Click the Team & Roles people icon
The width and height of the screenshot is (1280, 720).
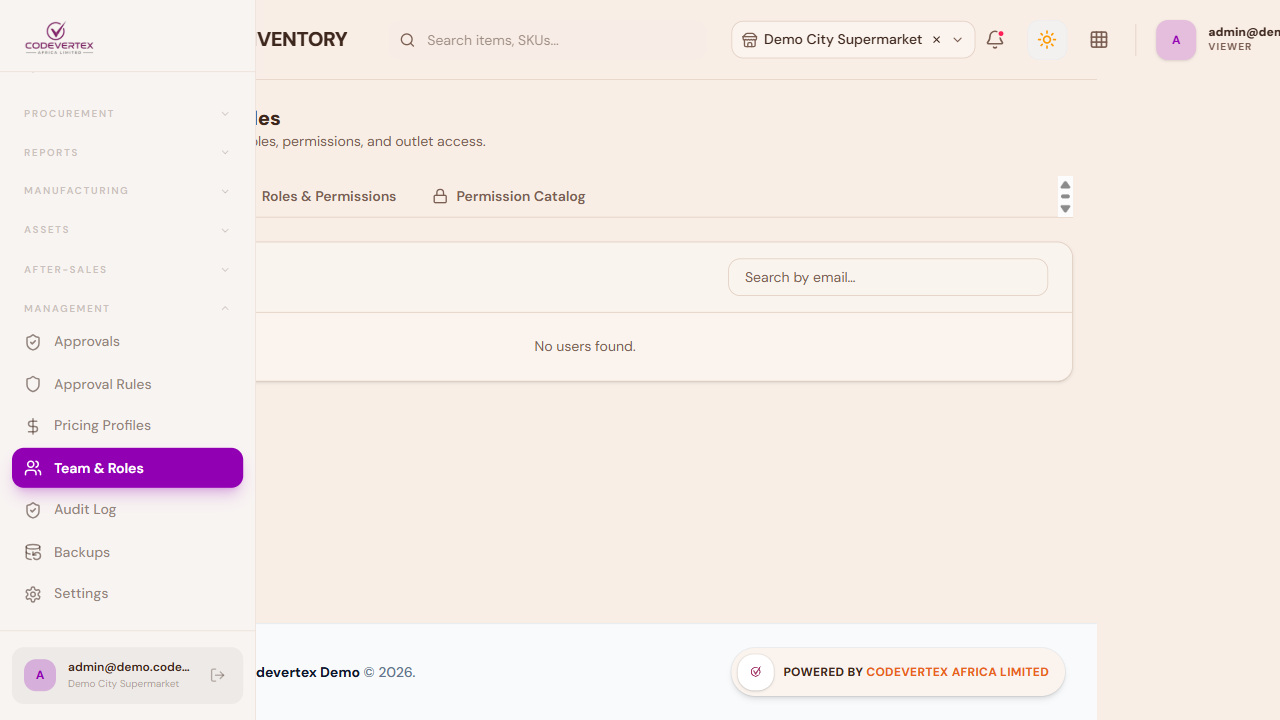tap(33, 468)
